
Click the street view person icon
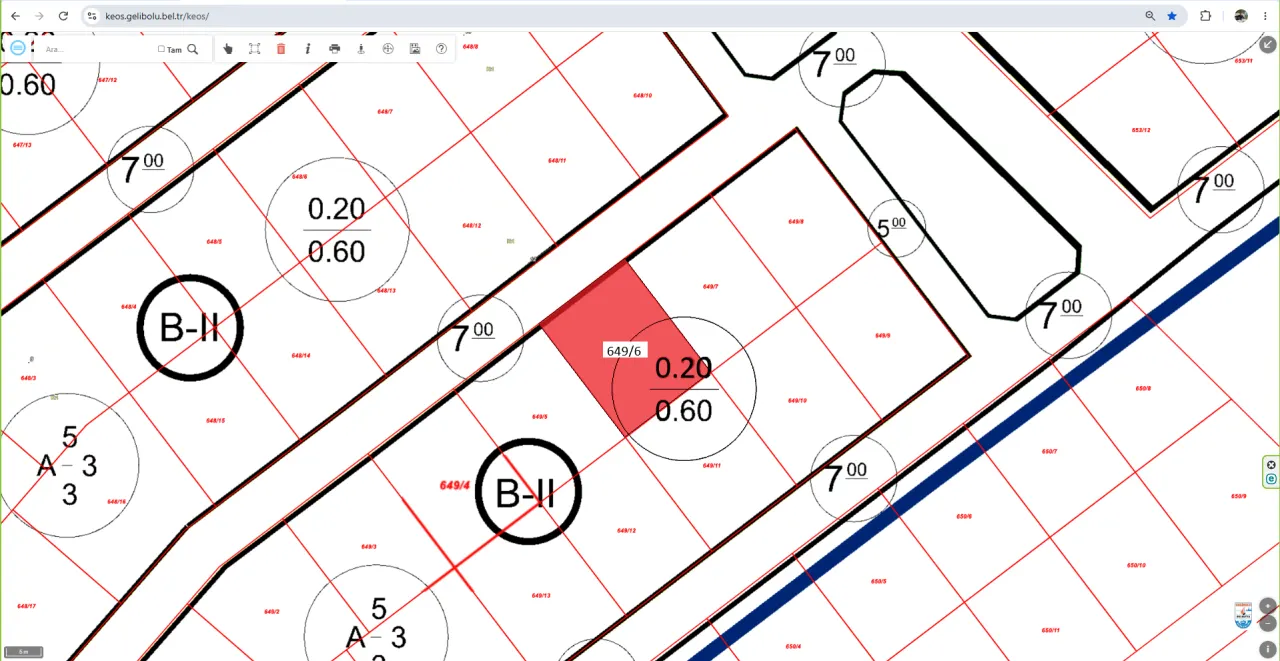pos(361,48)
